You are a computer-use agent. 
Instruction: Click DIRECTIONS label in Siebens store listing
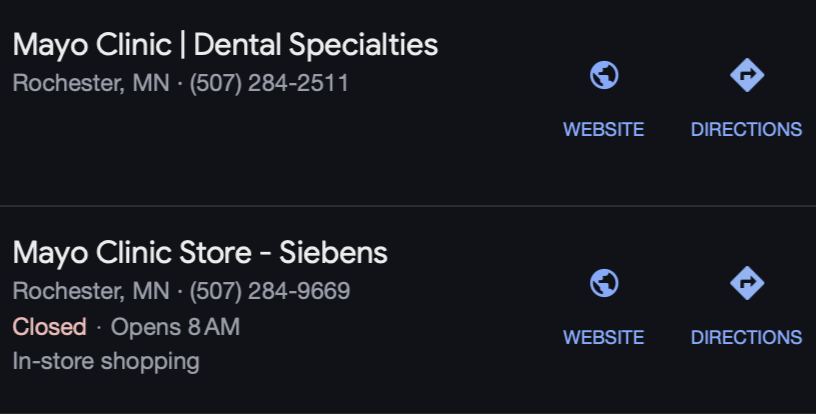click(746, 338)
